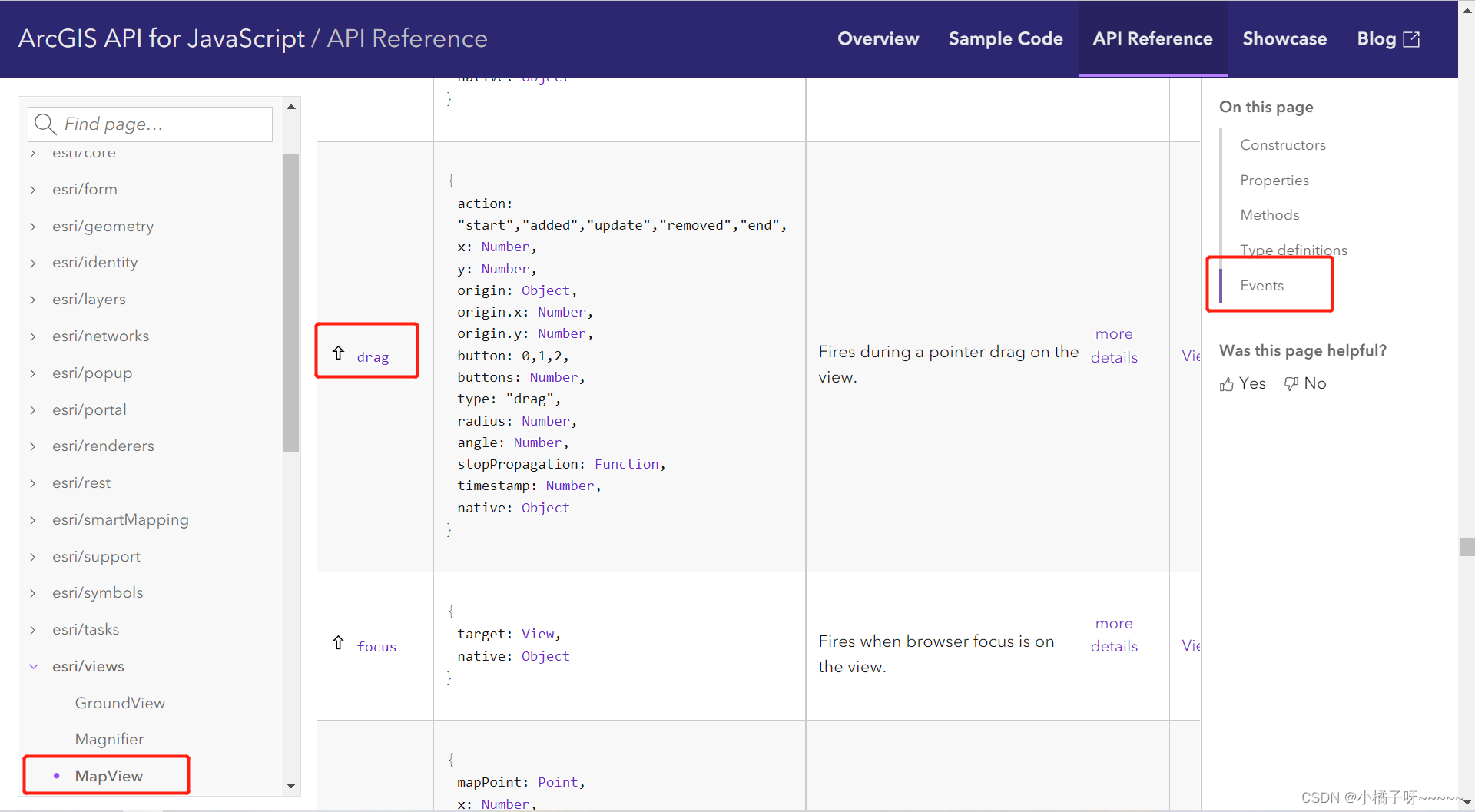
Task: Click the drag event link
Action: (373, 357)
